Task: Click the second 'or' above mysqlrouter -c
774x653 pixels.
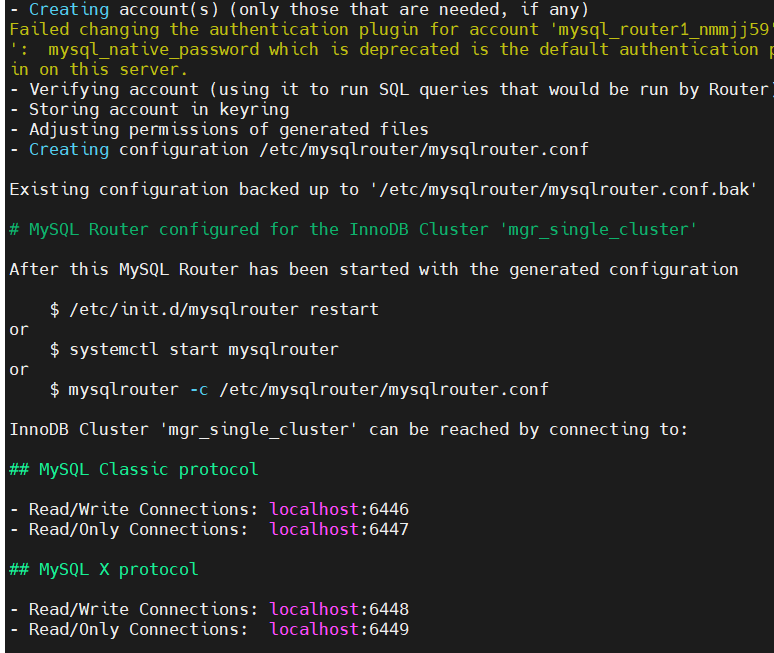Action: point(19,370)
